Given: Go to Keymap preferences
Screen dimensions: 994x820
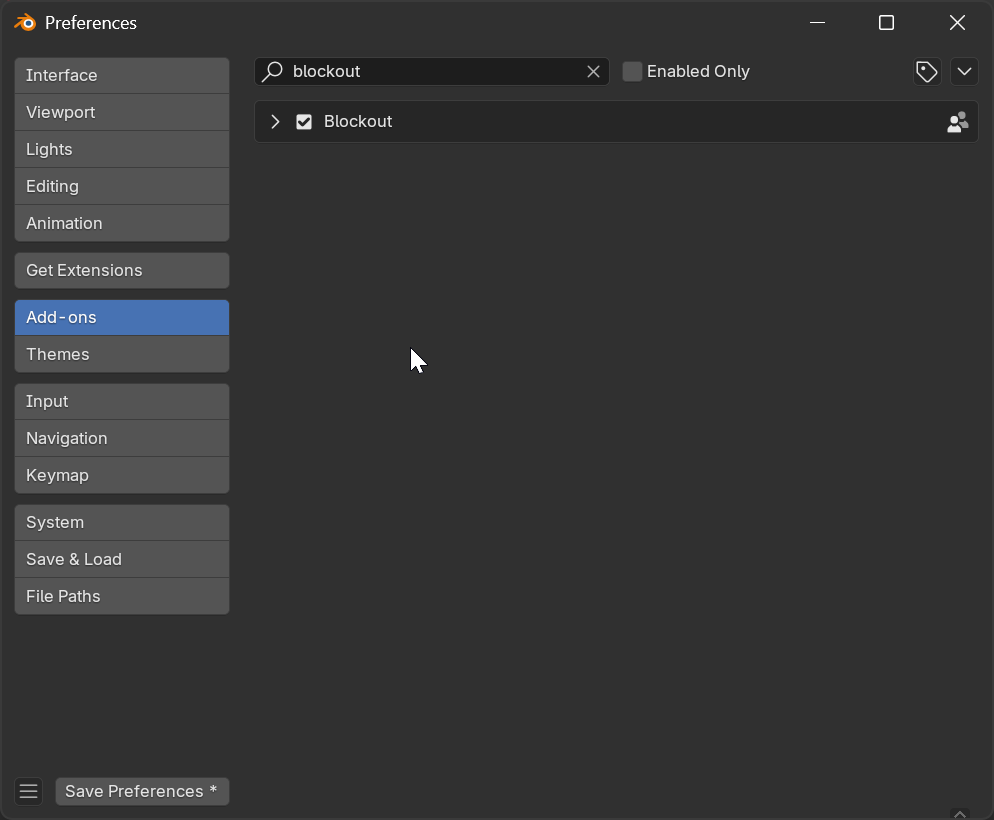Looking at the screenshot, I should coord(122,476).
